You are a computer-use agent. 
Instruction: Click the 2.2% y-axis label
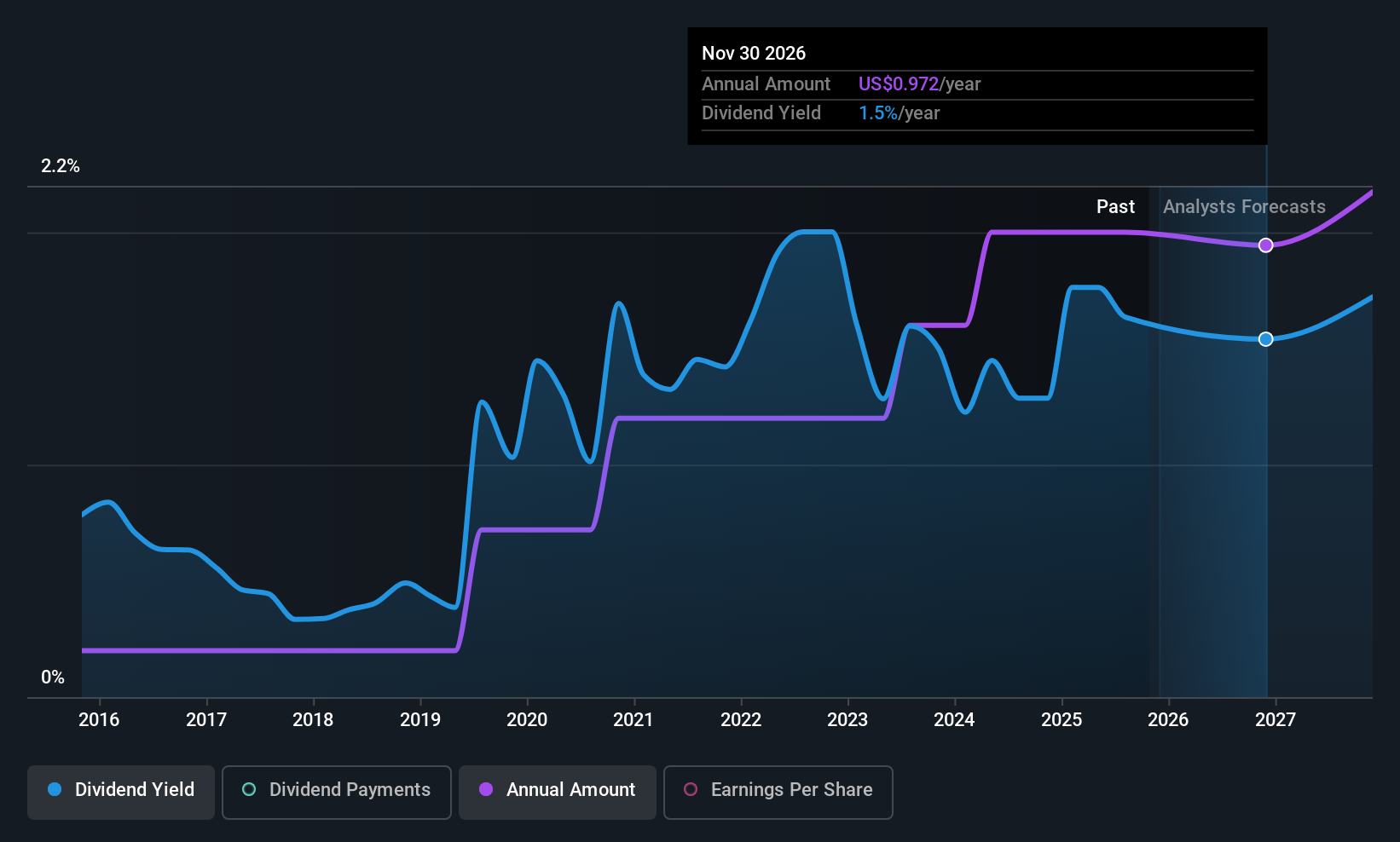61,166
